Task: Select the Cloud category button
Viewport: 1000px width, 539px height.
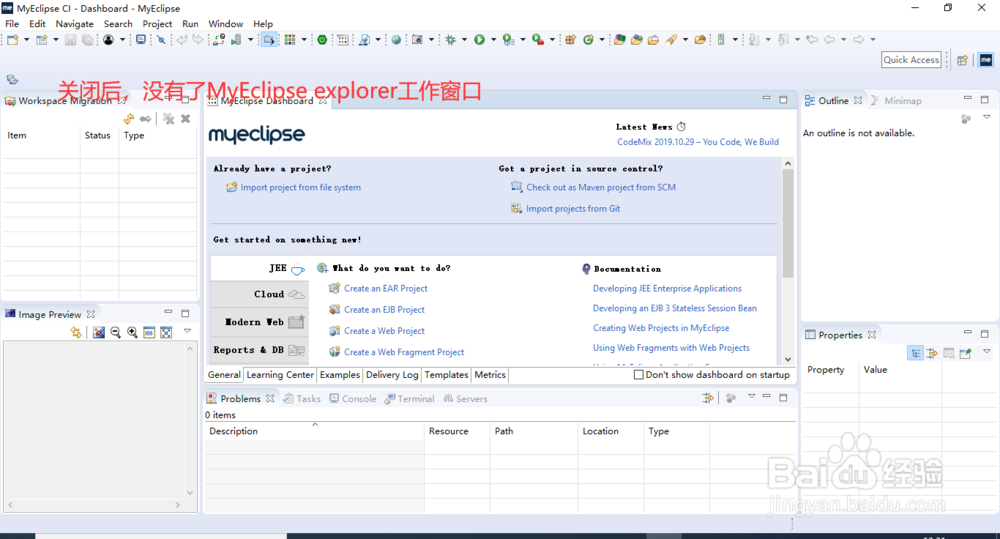Action: (260, 294)
